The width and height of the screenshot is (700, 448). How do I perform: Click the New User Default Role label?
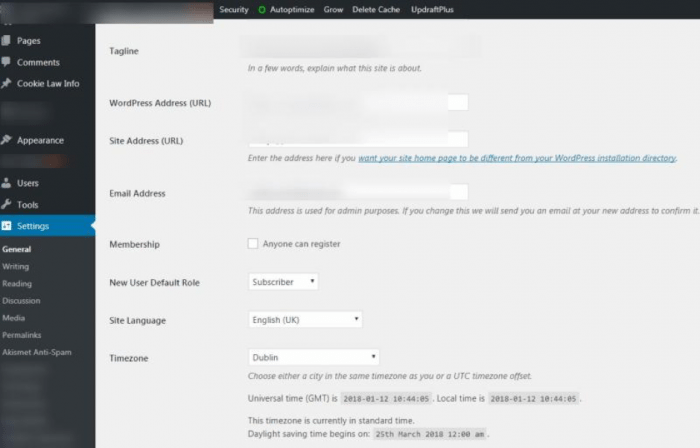(x=154, y=282)
